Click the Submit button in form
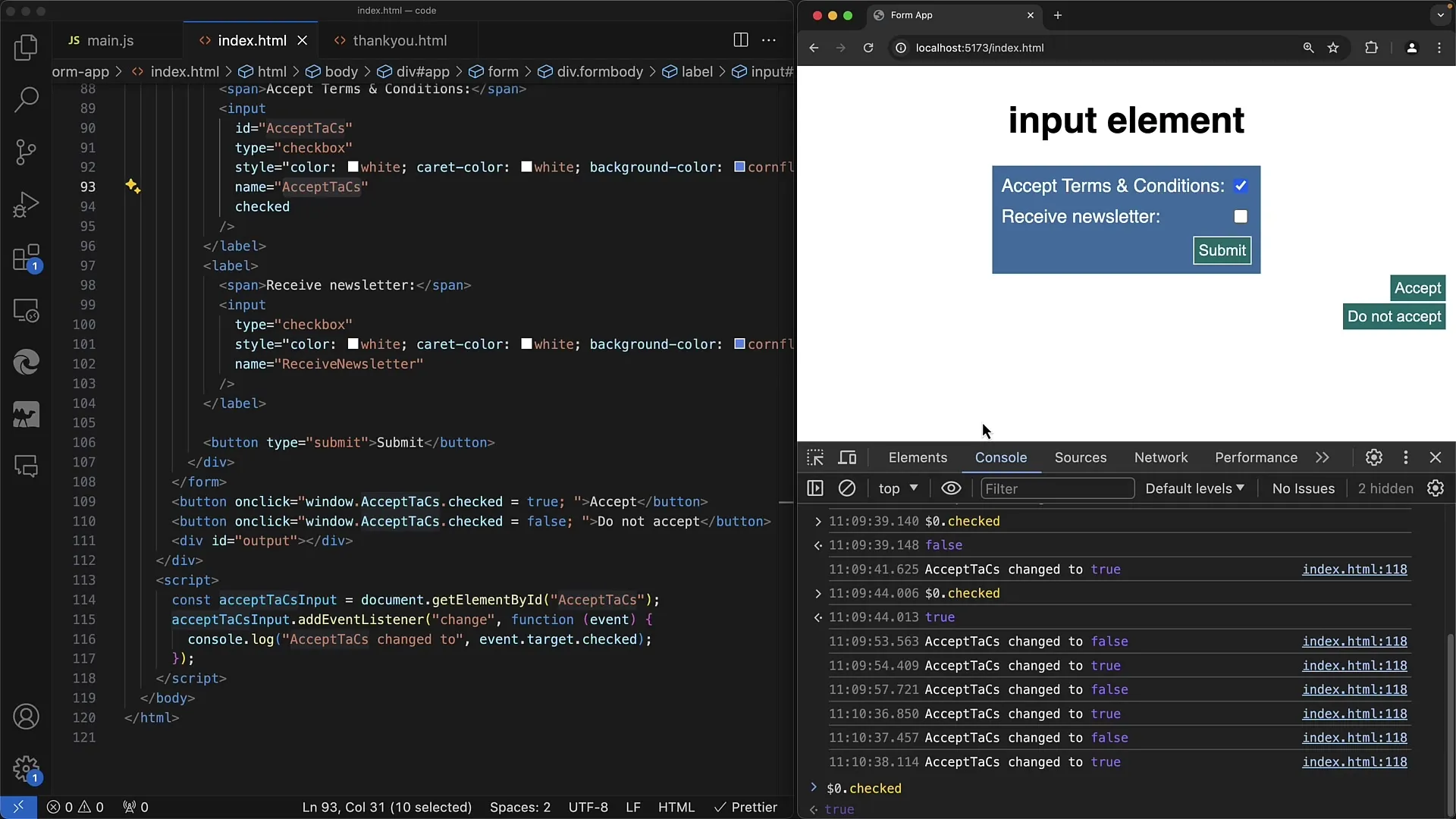 (1221, 249)
